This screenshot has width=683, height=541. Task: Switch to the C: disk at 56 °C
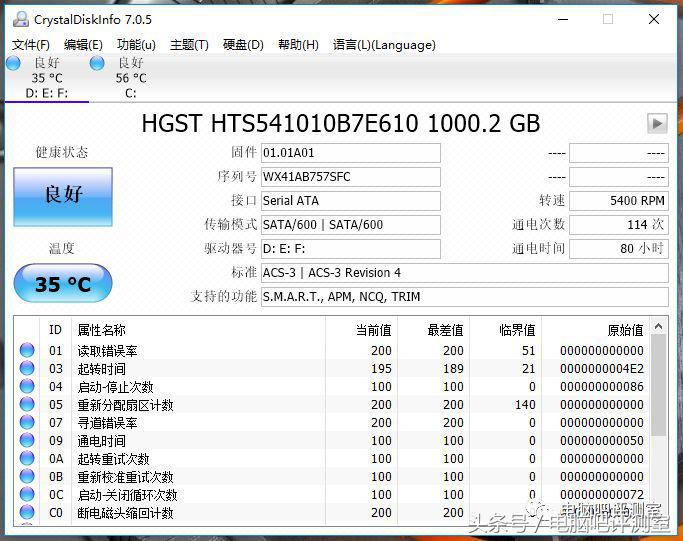(130, 78)
